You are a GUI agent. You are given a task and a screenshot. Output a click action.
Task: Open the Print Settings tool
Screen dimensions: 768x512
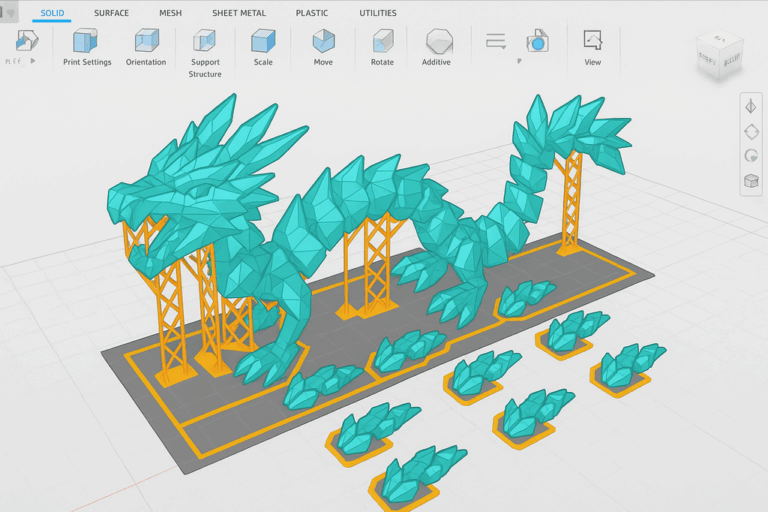[x=87, y=47]
